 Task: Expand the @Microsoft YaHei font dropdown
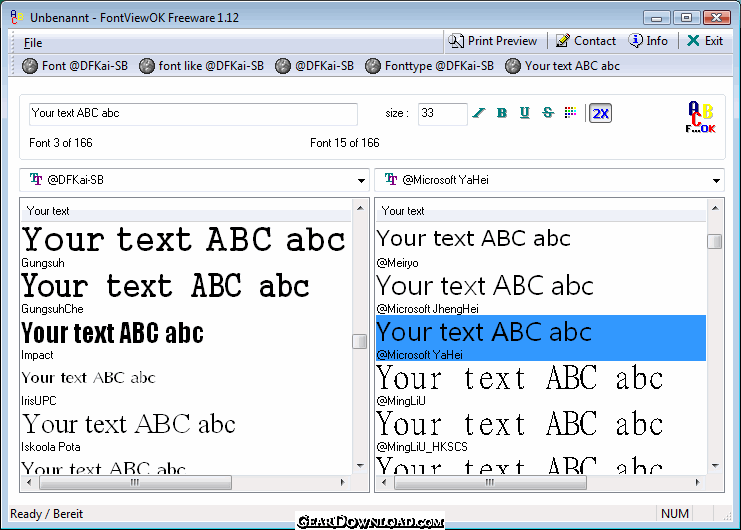pos(716,180)
